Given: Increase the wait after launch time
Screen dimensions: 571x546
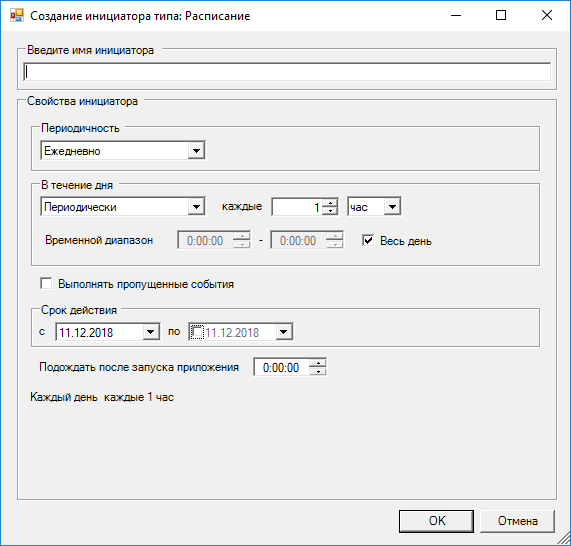Looking at the screenshot, I should tap(318, 363).
